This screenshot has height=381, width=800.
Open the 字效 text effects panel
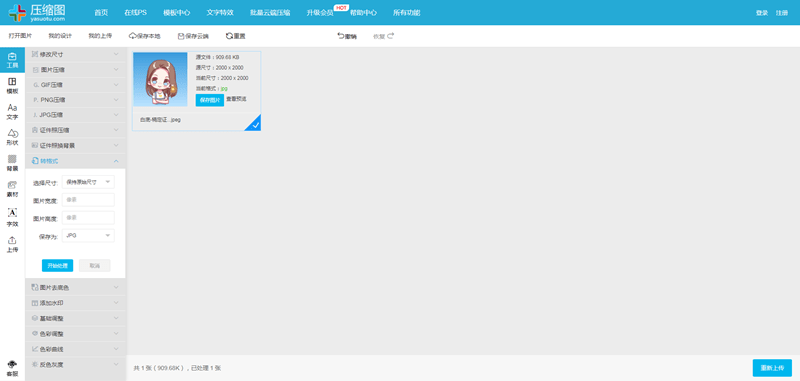pyautogui.click(x=12, y=217)
